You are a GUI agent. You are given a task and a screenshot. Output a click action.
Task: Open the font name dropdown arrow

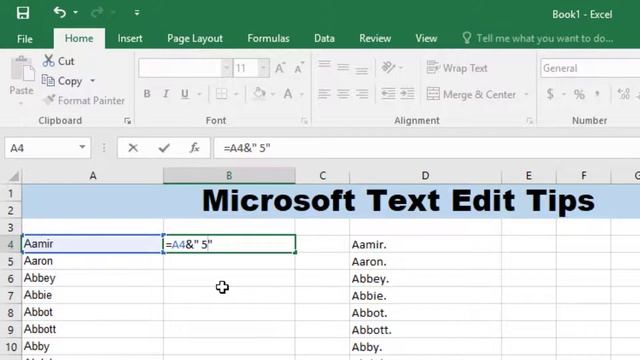[227, 68]
